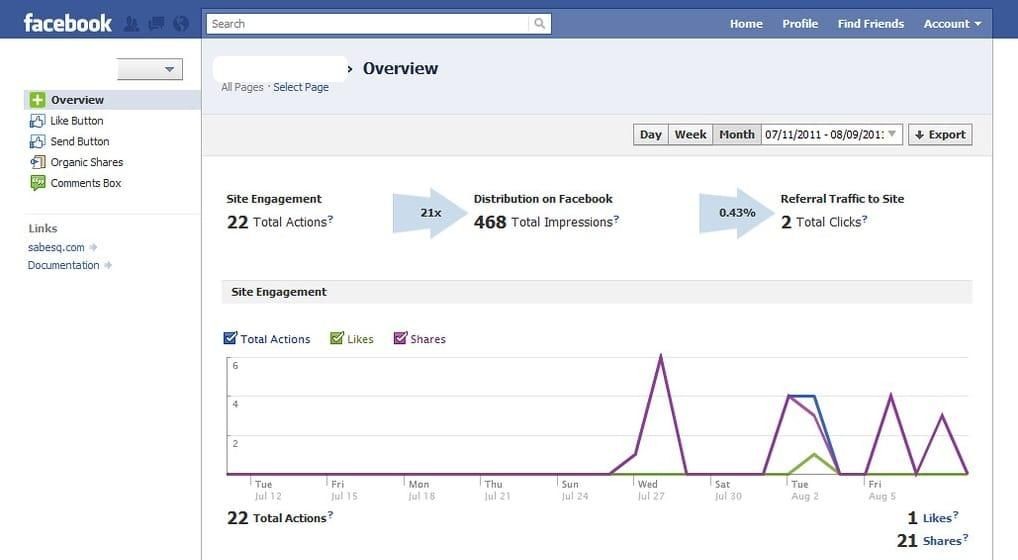Screen dimensions: 1018x560
Task: Click the Organic Shares icon
Action: (38, 162)
